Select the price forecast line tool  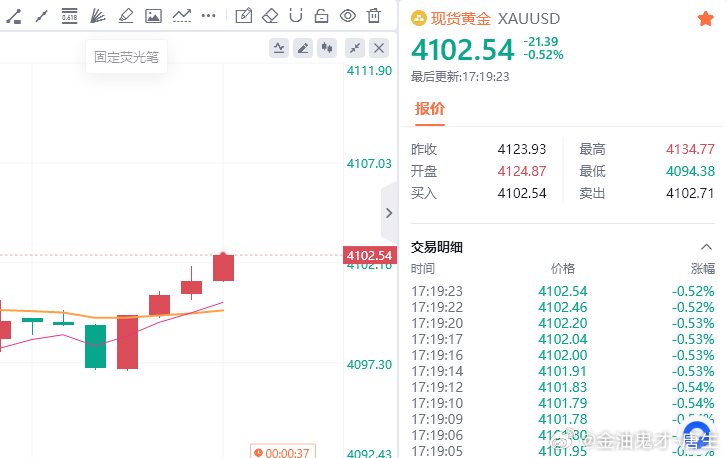pos(182,16)
